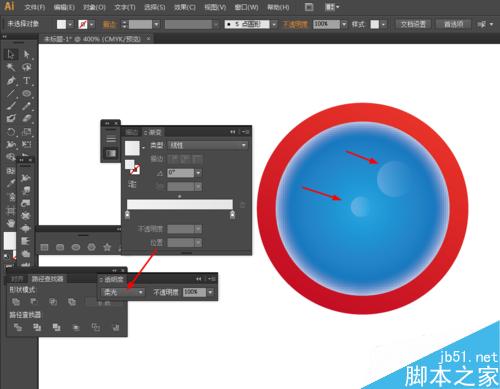Click Transparency panel opacity field 100%
The image size is (500, 389).
(195, 292)
